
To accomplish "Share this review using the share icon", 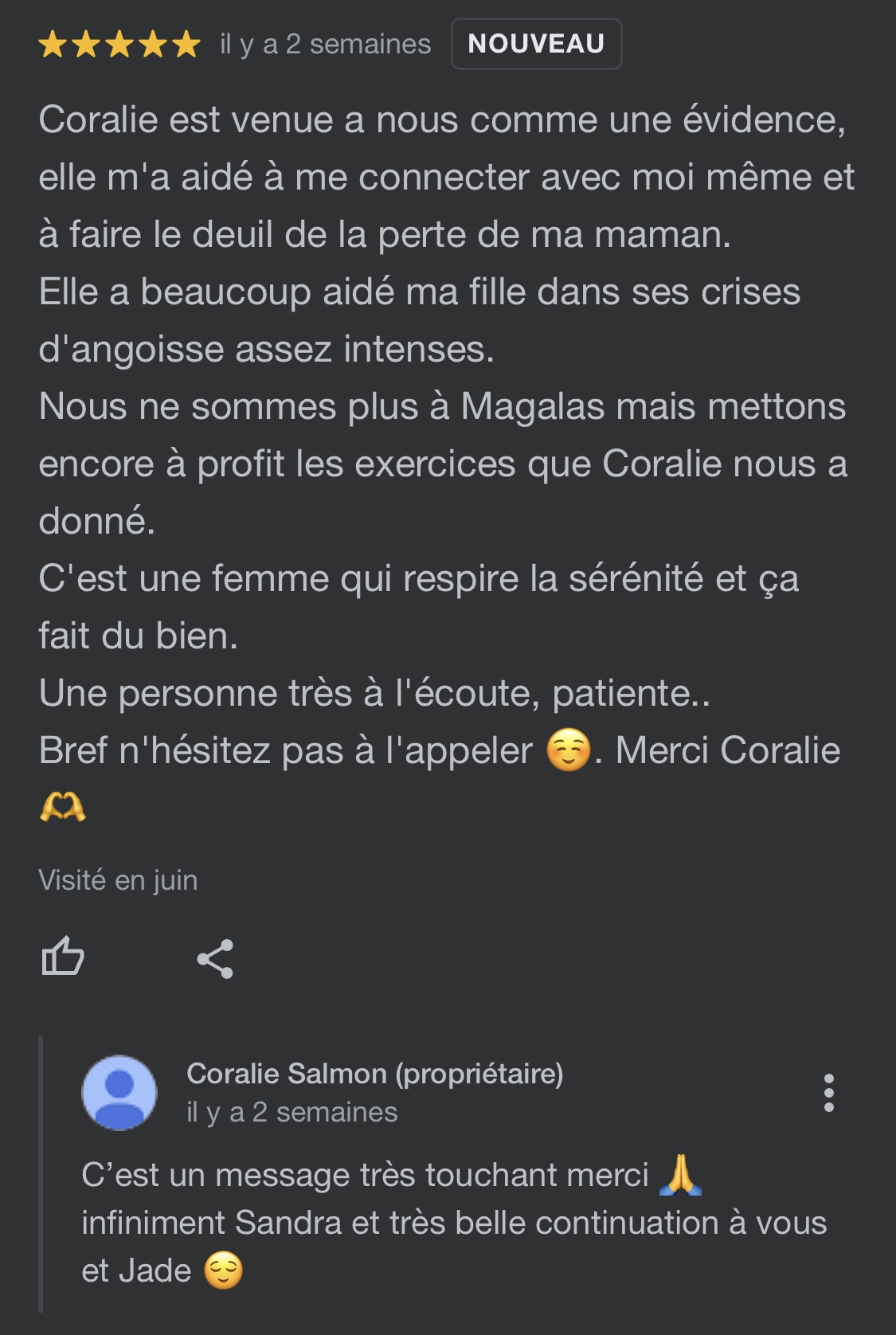I will (215, 958).
